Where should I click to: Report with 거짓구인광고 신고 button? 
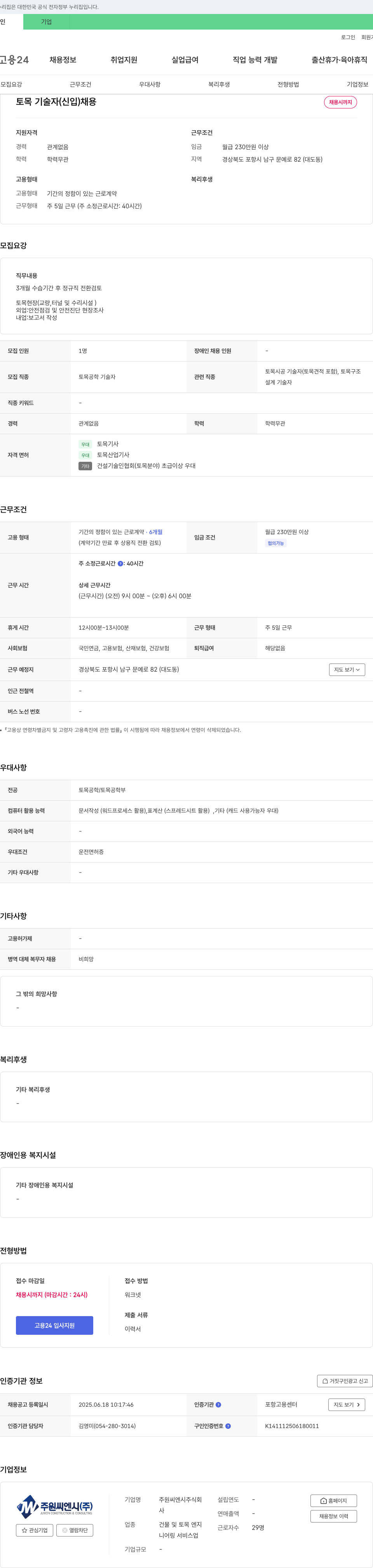[x=345, y=1381]
